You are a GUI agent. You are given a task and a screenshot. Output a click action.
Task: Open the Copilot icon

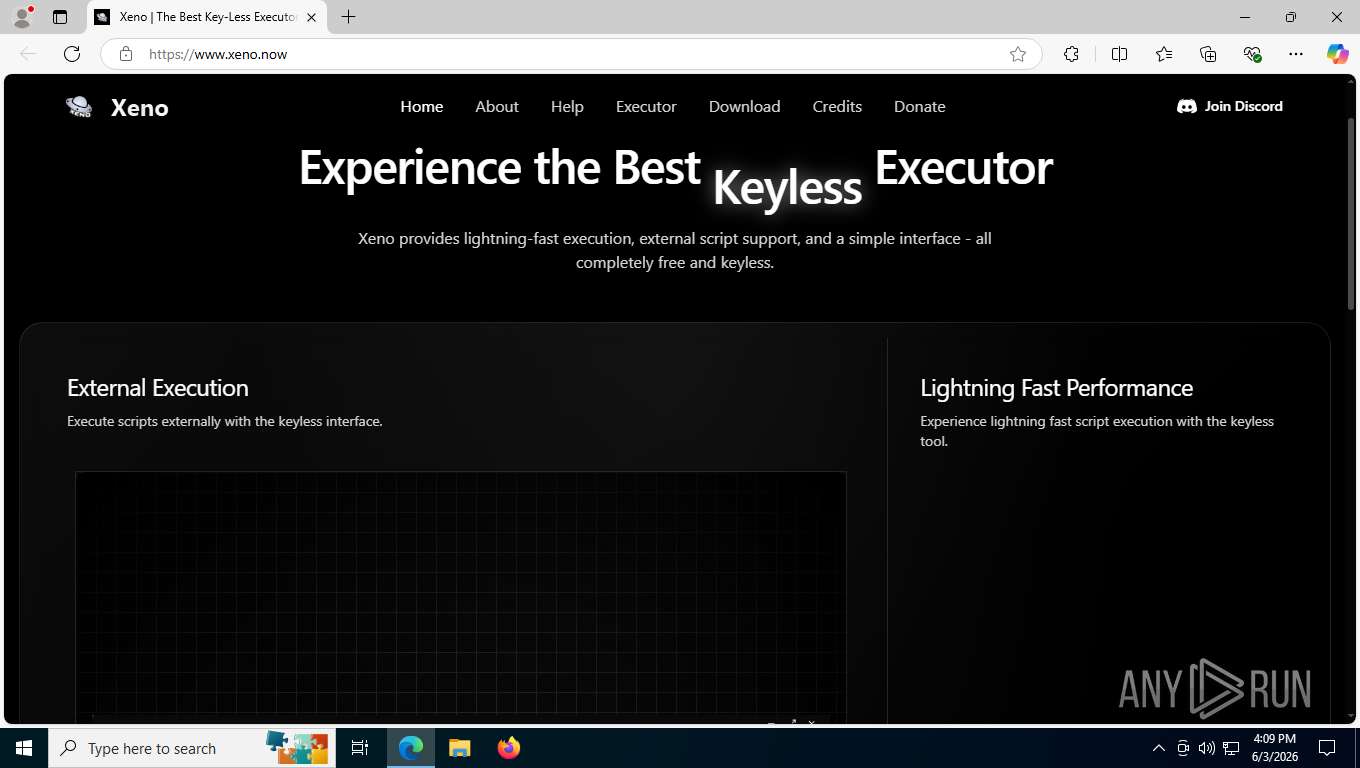tap(1338, 54)
